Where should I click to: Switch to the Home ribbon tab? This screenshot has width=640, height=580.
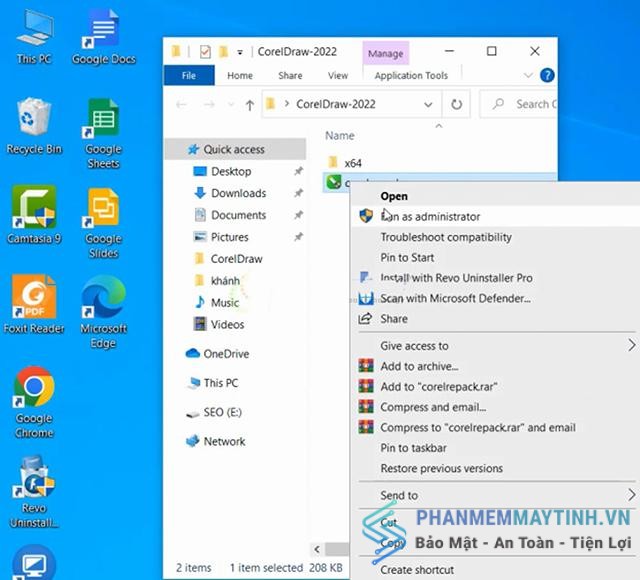240,76
